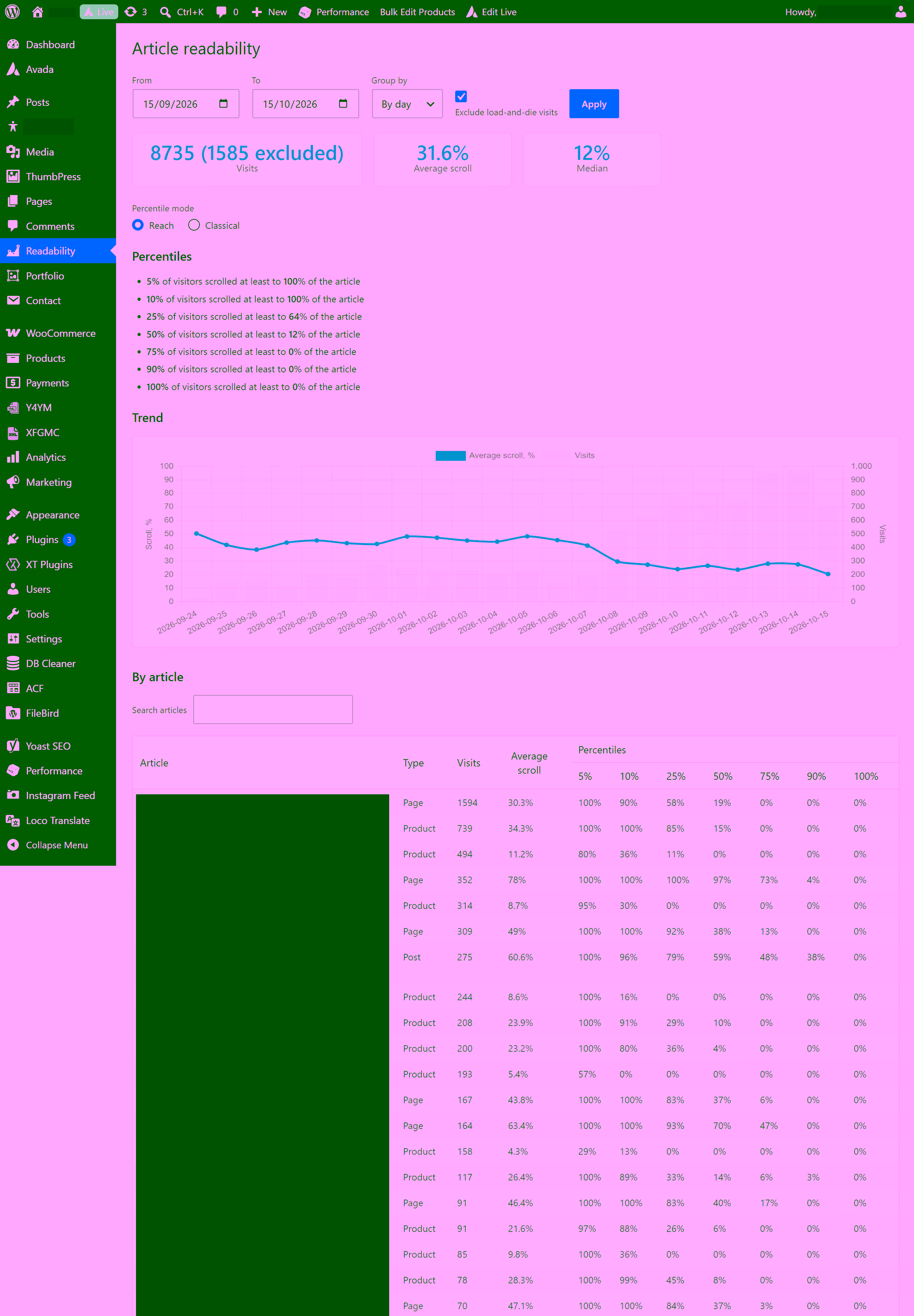The image size is (914, 1316).
Task: Click the WordPress logo icon
Action: click(x=13, y=12)
